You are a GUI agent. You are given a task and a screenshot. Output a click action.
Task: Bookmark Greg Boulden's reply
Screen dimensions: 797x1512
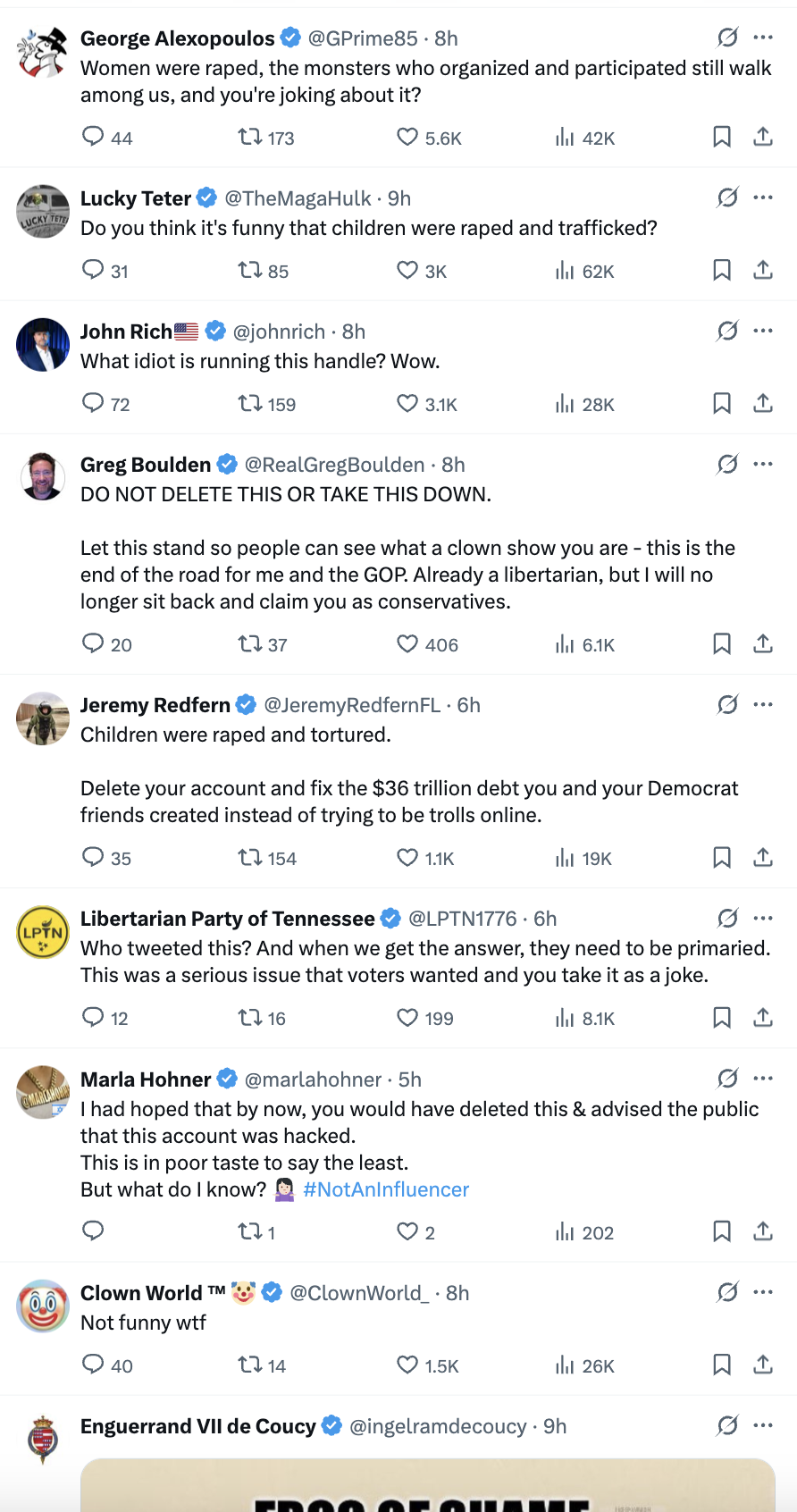click(722, 644)
